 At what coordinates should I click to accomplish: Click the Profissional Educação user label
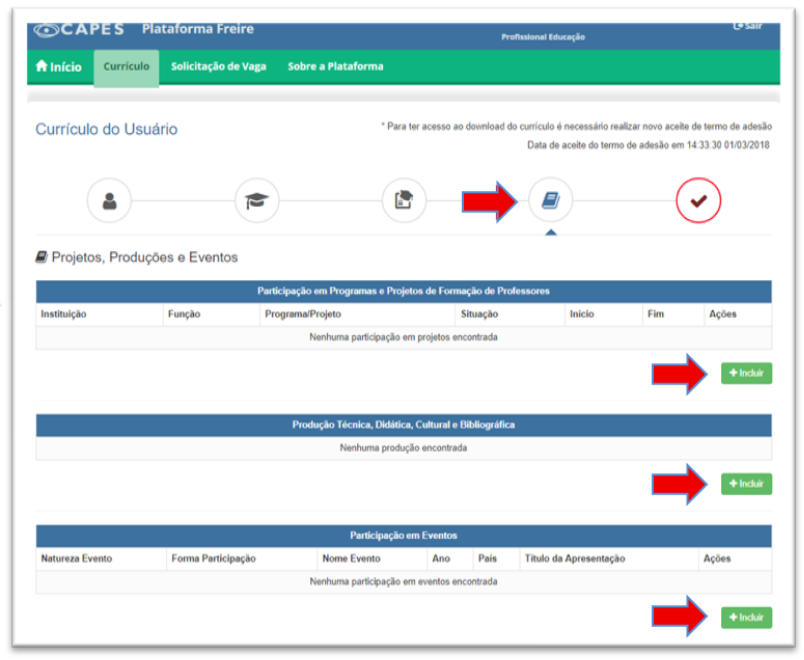[x=543, y=37]
